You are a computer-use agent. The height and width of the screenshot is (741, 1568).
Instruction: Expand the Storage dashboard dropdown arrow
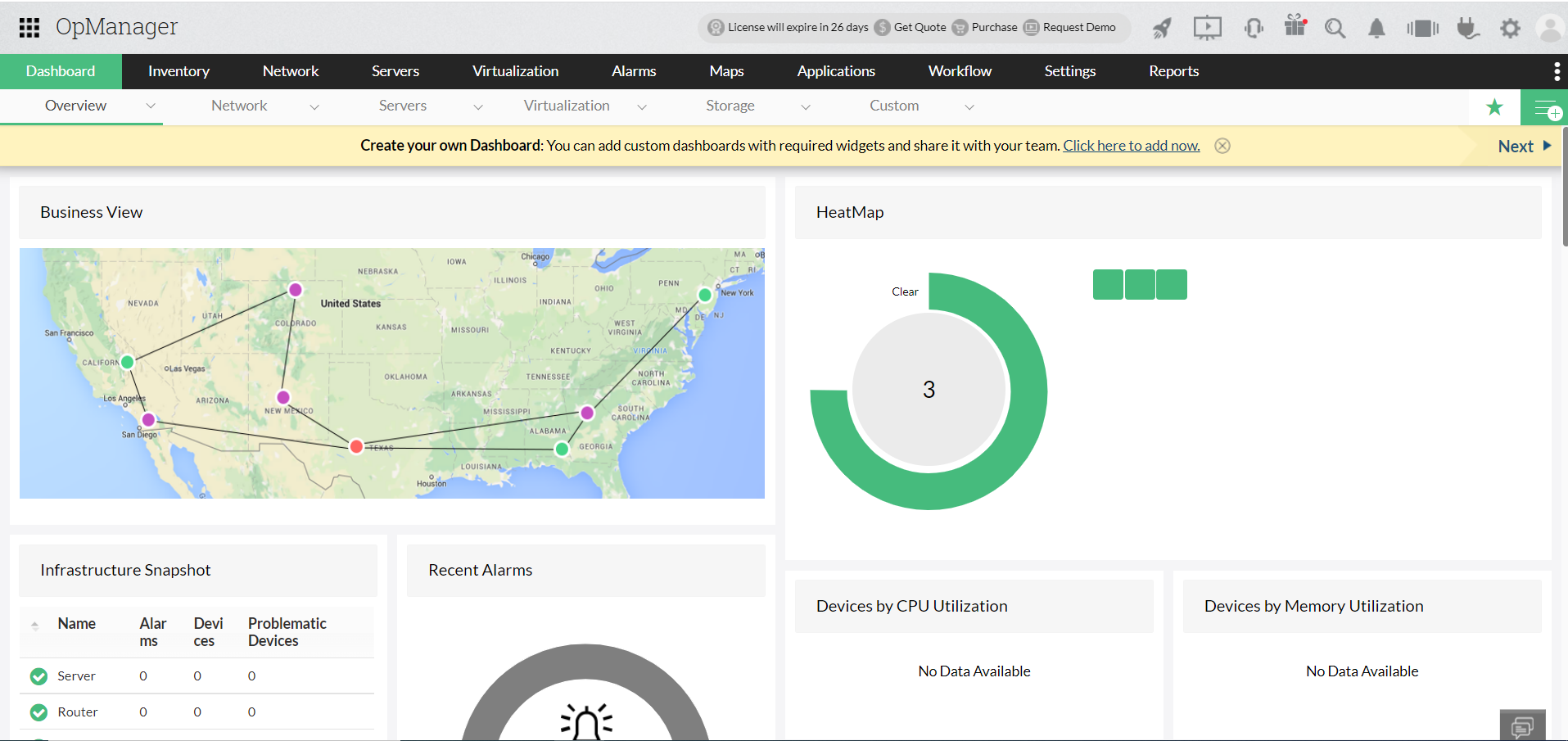[806, 107]
